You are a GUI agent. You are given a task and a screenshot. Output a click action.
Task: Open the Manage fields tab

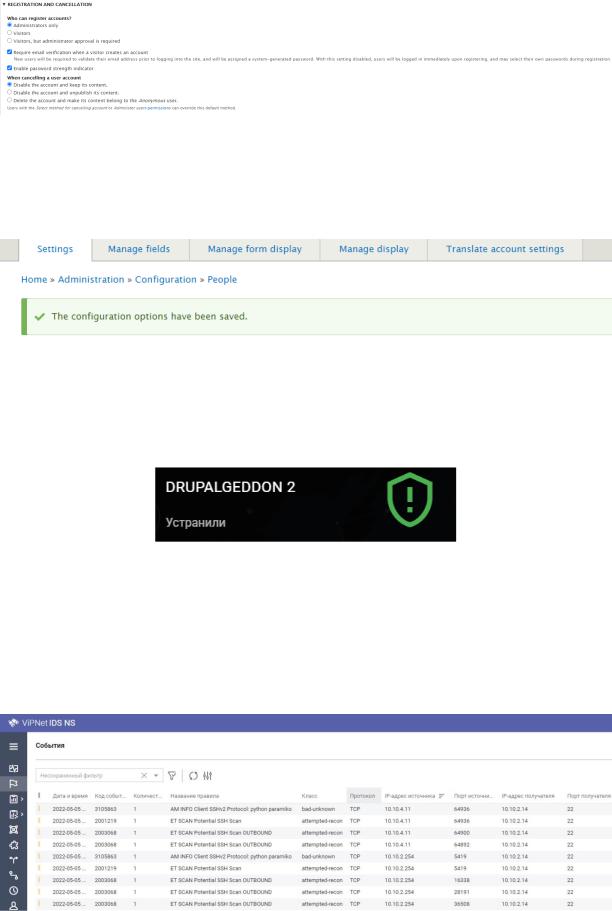139,249
